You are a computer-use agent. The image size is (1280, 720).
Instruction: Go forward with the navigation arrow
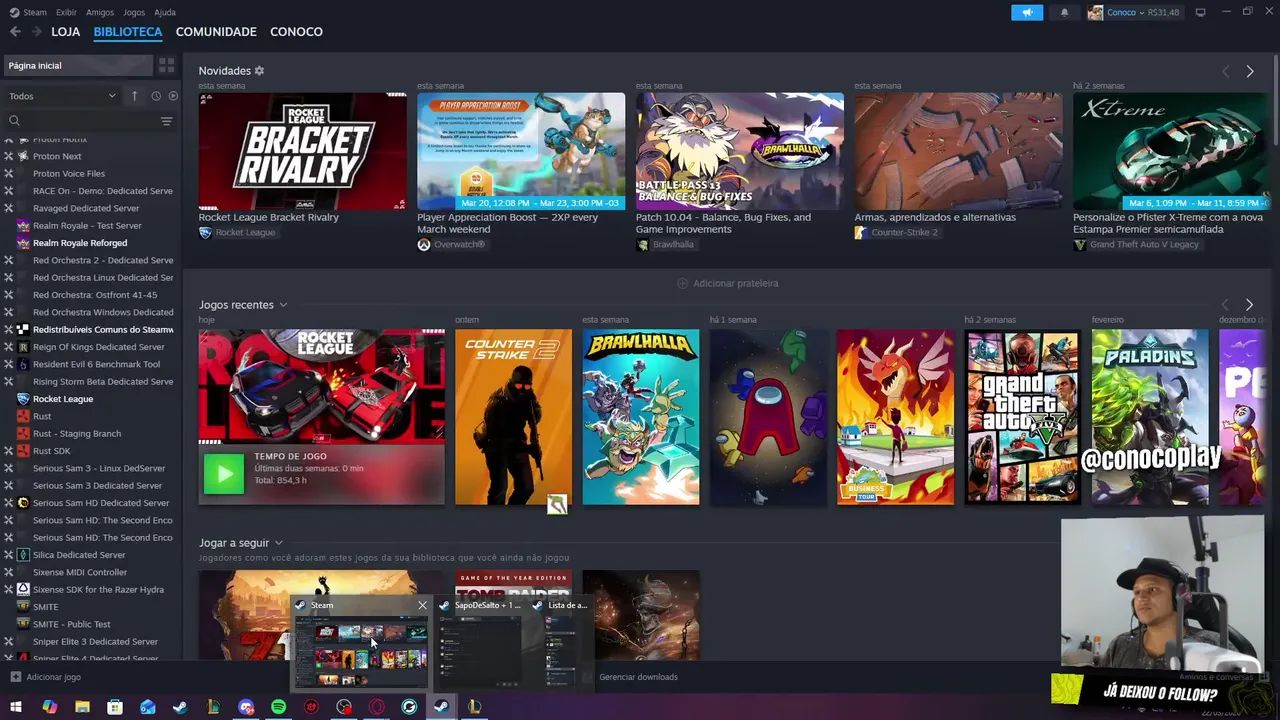(x=36, y=32)
